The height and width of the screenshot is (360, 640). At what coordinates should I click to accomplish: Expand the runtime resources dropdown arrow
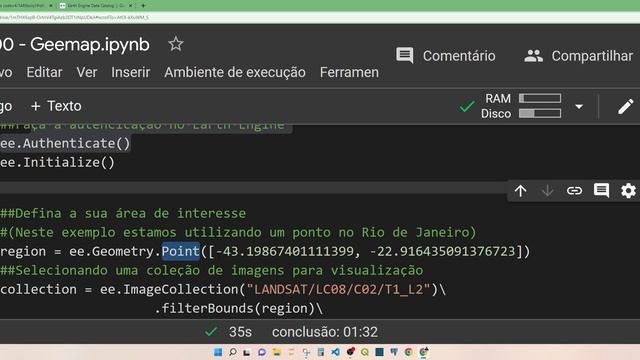[579, 107]
